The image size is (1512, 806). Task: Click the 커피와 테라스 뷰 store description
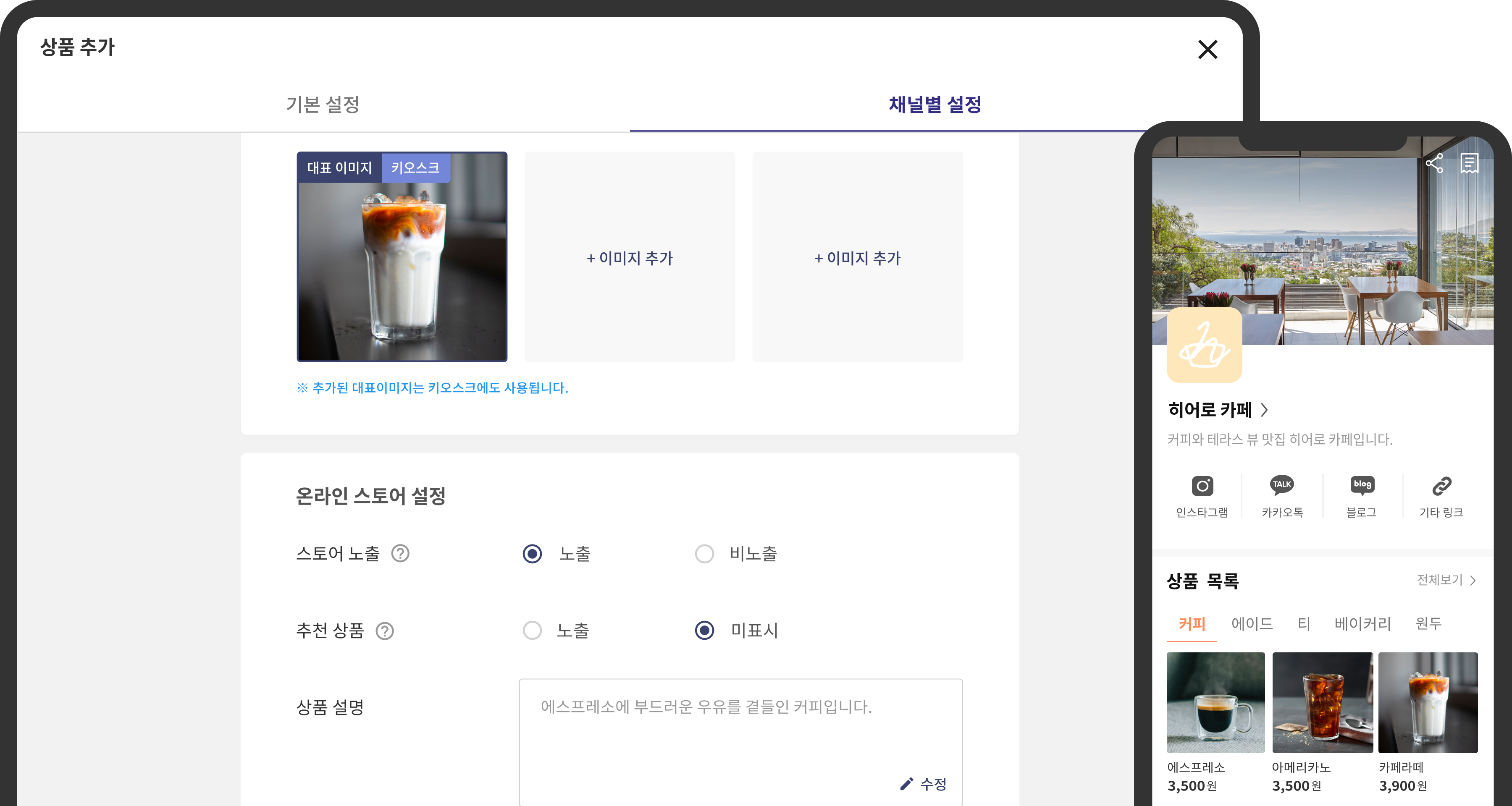click(x=1280, y=440)
